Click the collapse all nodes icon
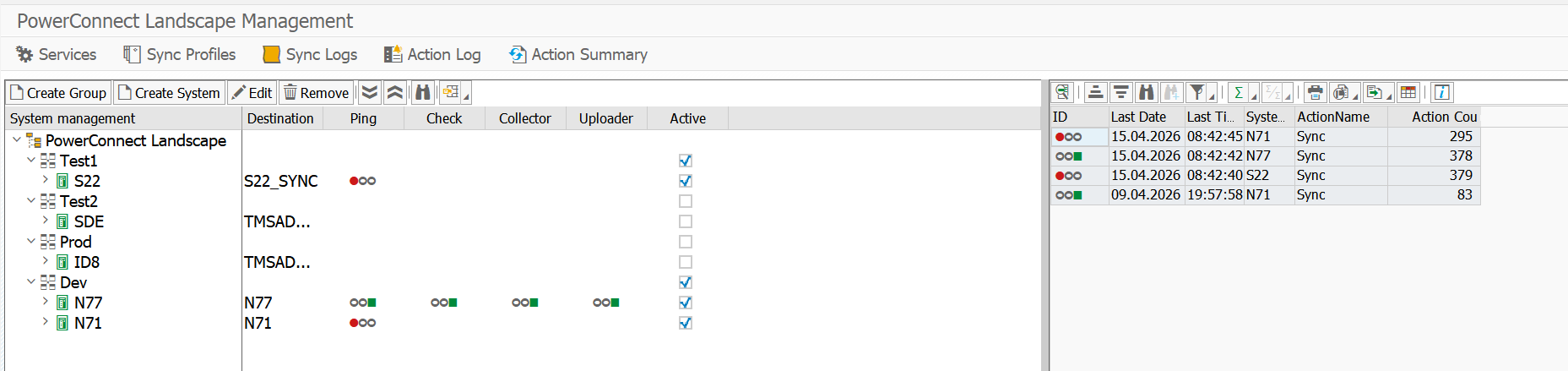Screen dimensions: 1568x371 tap(394, 93)
